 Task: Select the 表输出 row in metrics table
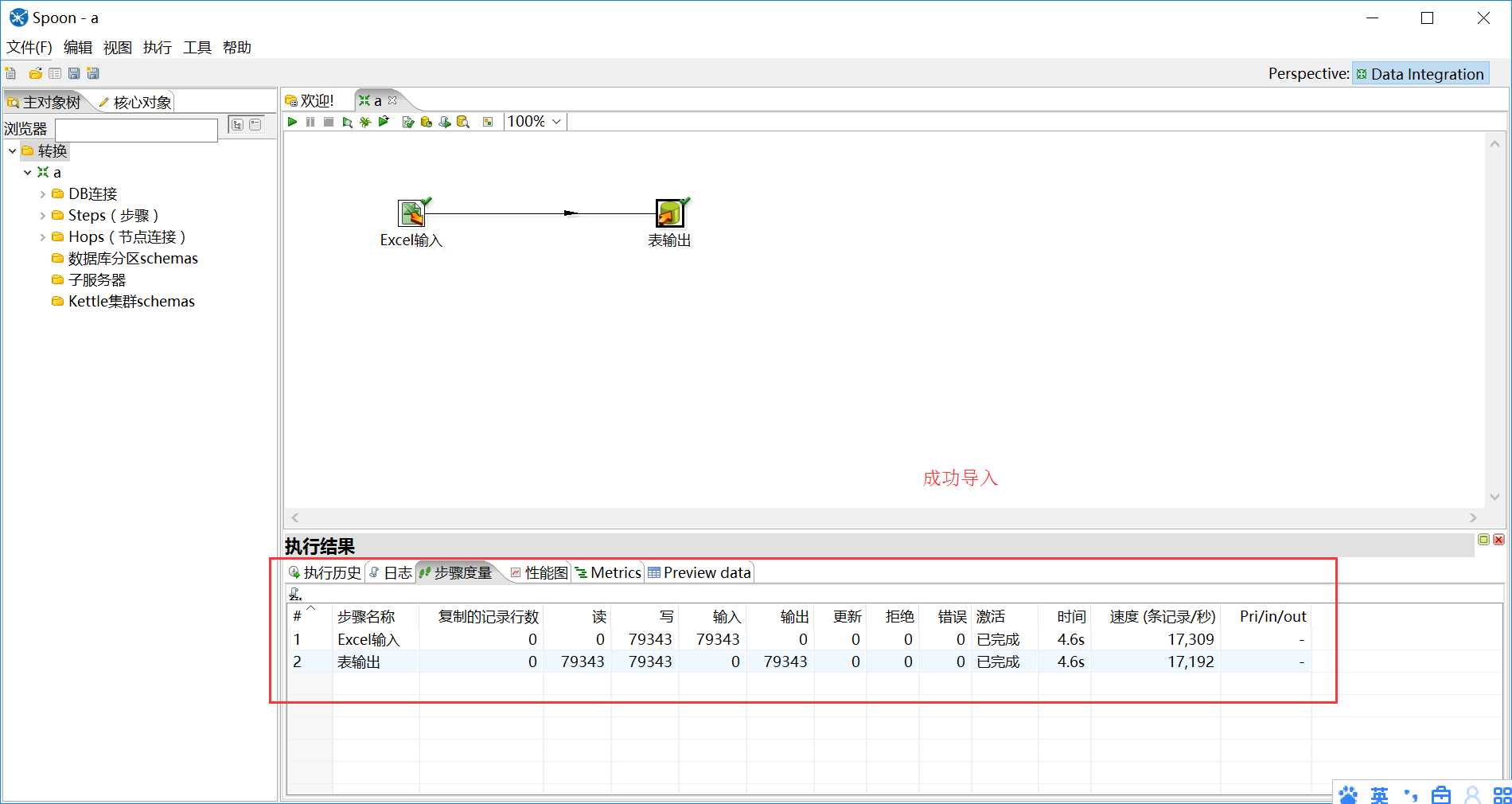point(799,662)
